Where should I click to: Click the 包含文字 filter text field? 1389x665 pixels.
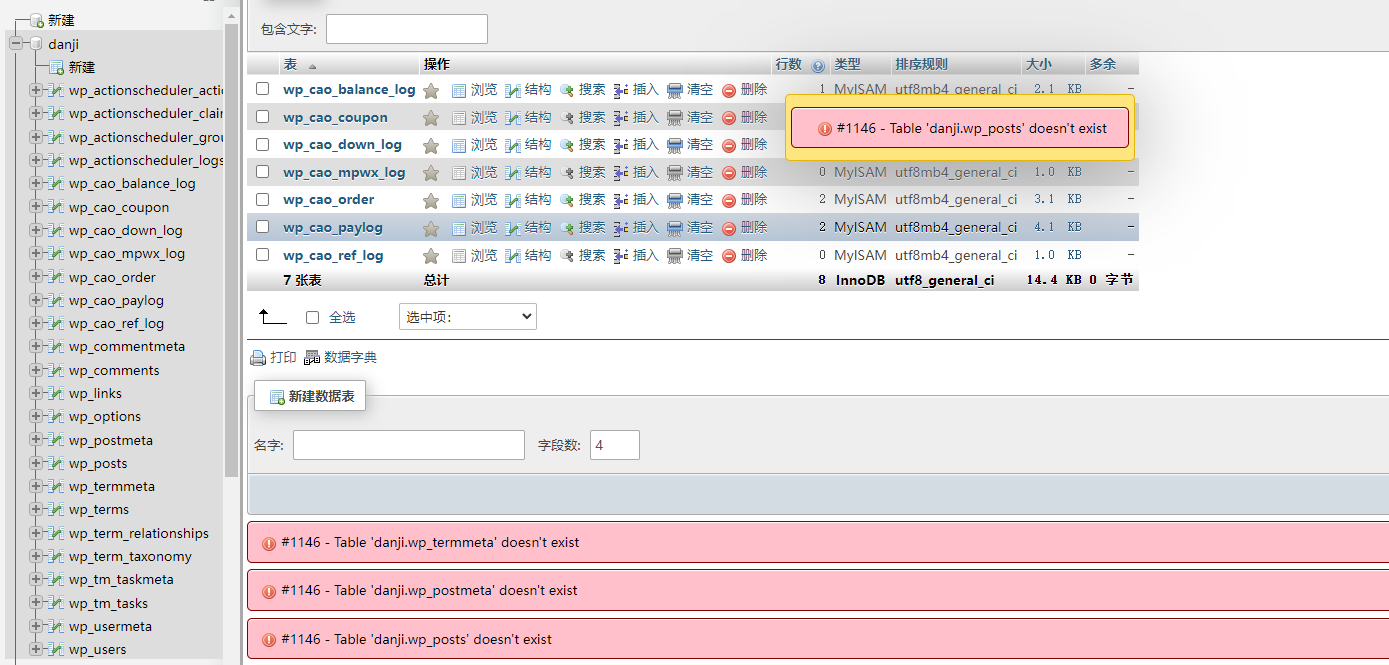coord(406,29)
